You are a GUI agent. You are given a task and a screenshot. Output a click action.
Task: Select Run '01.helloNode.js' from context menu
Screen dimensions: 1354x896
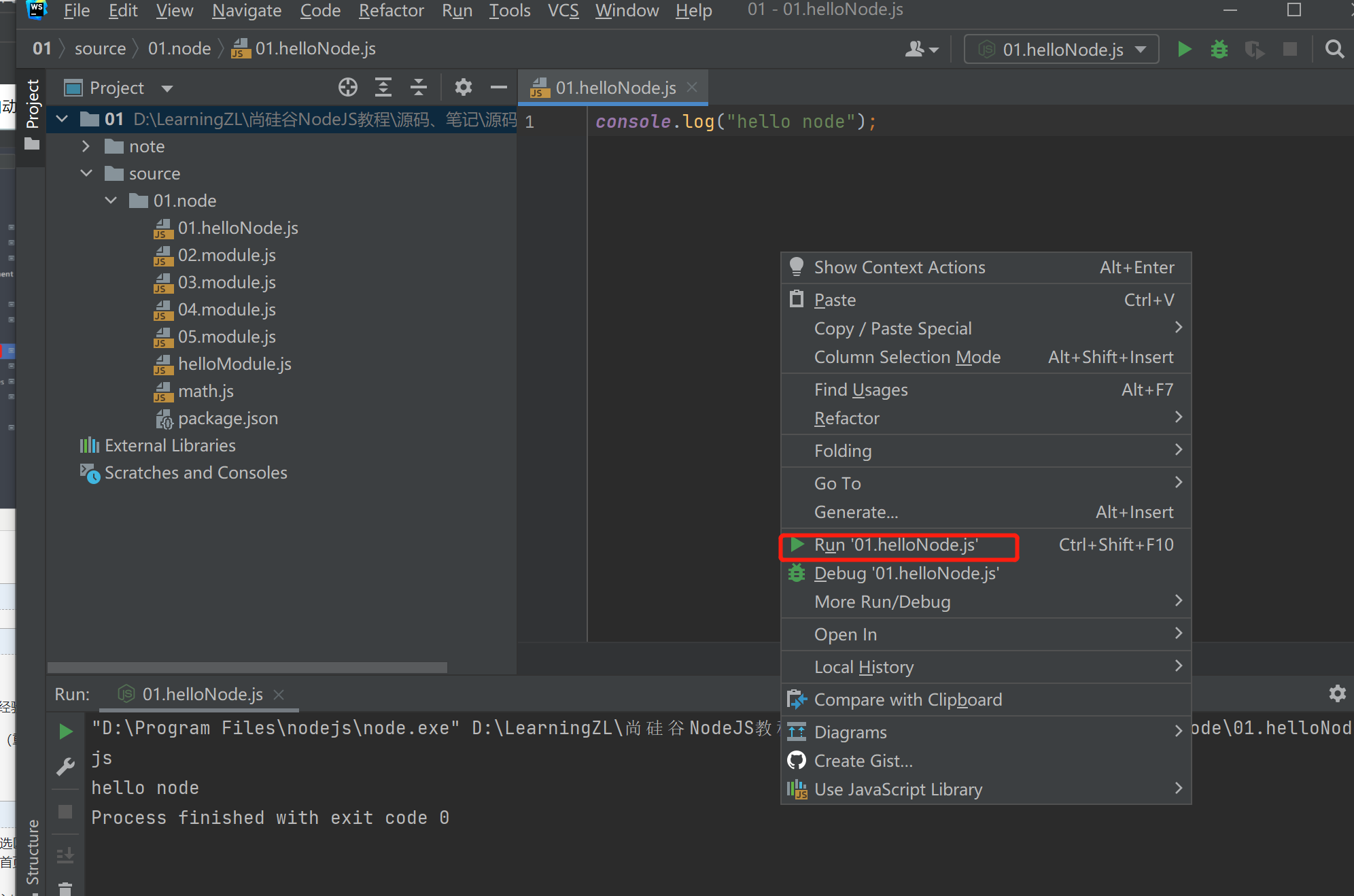coord(896,545)
